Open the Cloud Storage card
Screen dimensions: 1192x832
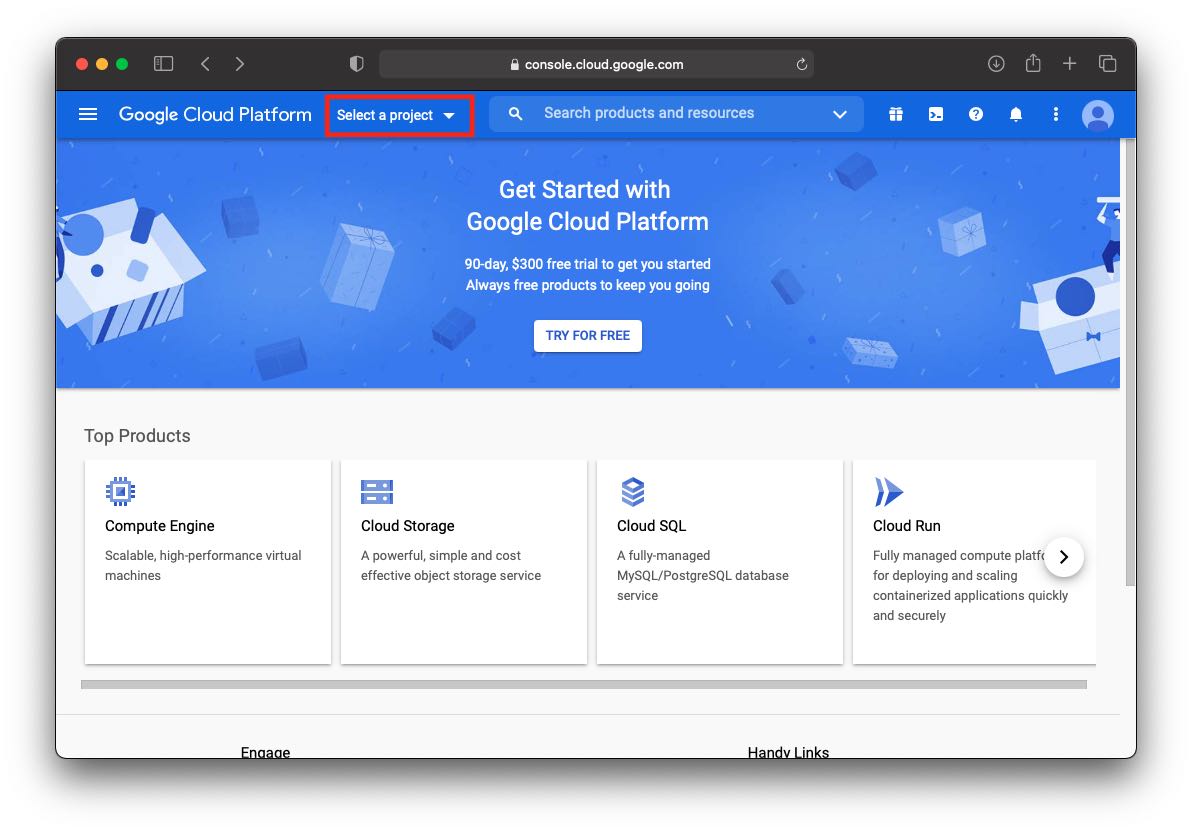[464, 561]
